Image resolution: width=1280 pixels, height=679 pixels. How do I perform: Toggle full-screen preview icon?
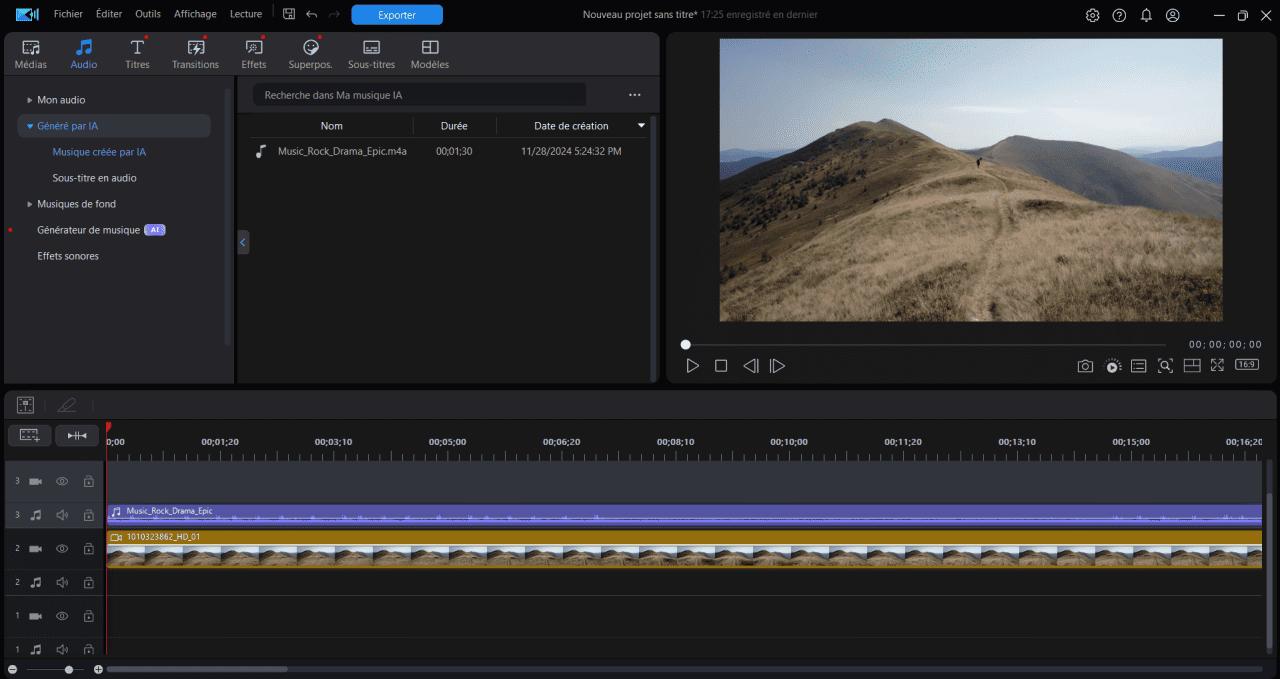[x=1217, y=366]
